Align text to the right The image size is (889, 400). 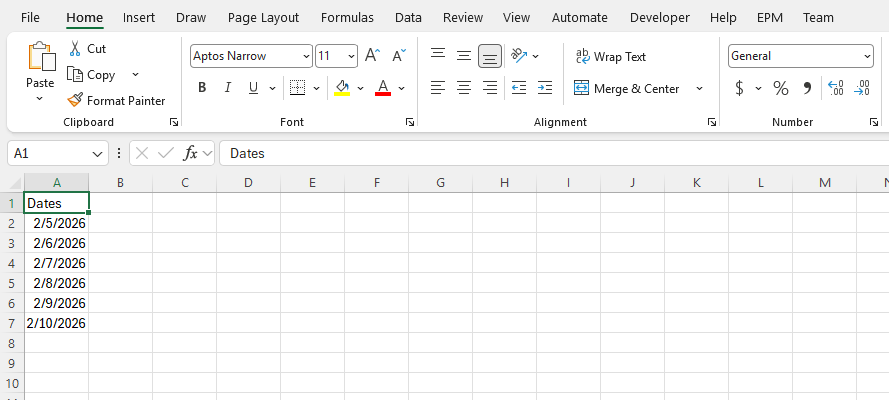click(x=490, y=88)
